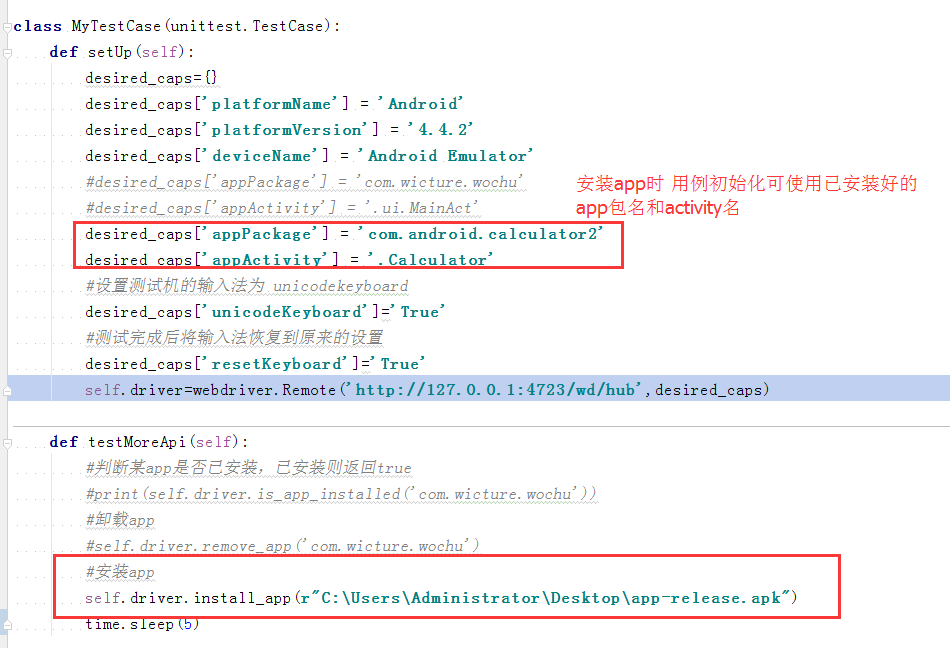Click the install_app apk path string
The height and width of the screenshot is (648, 950).
546,598
